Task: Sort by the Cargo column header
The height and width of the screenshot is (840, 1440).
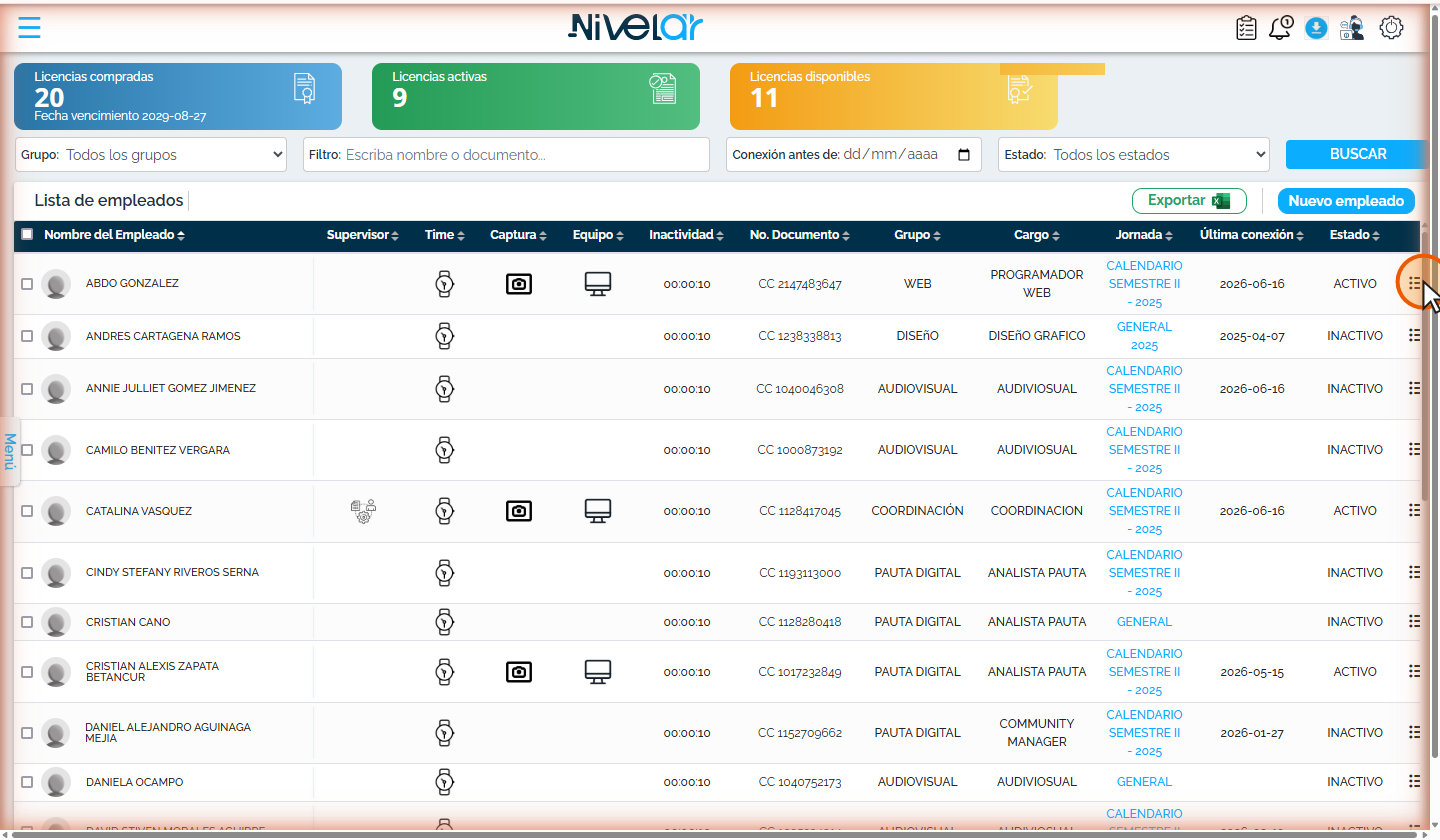Action: point(1037,235)
